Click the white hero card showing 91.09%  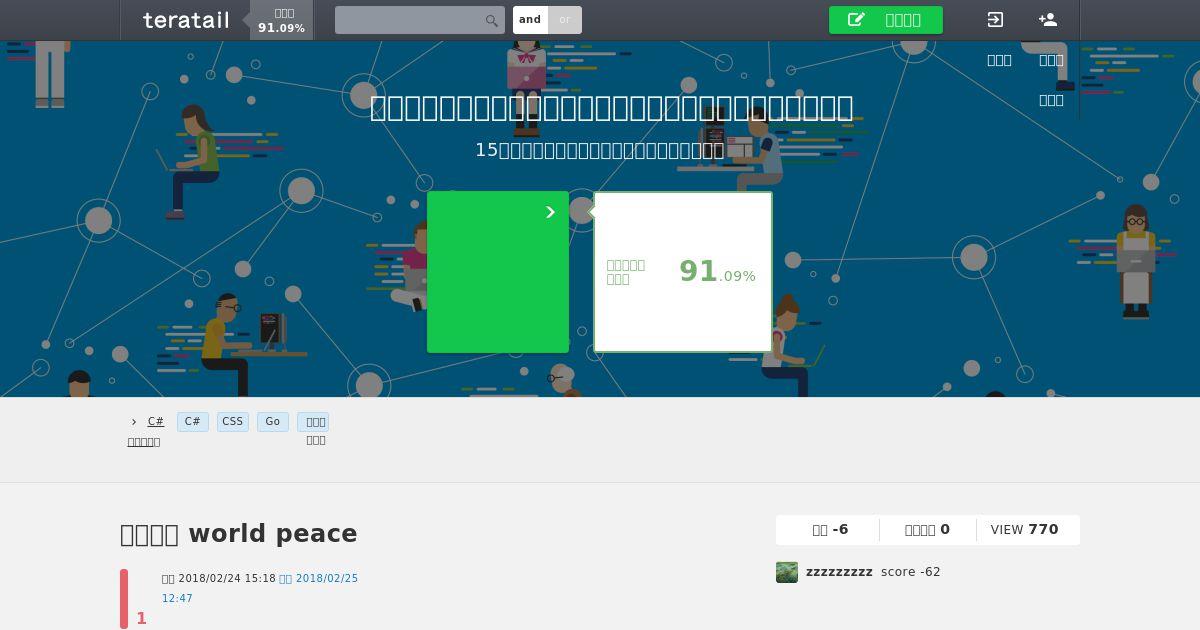tap(683, 272)
